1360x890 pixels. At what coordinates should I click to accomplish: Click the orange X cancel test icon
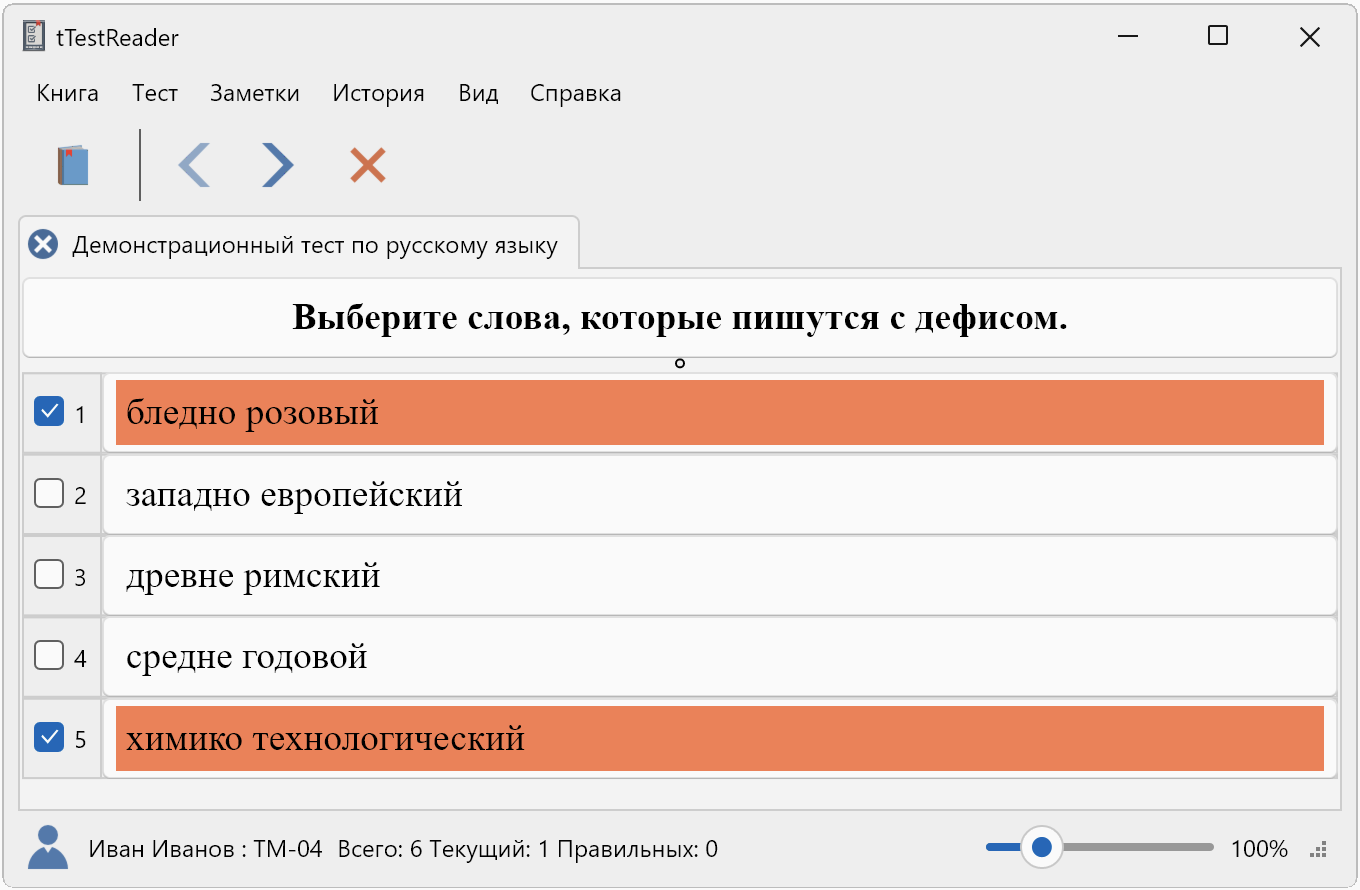(x=367, y=165)
